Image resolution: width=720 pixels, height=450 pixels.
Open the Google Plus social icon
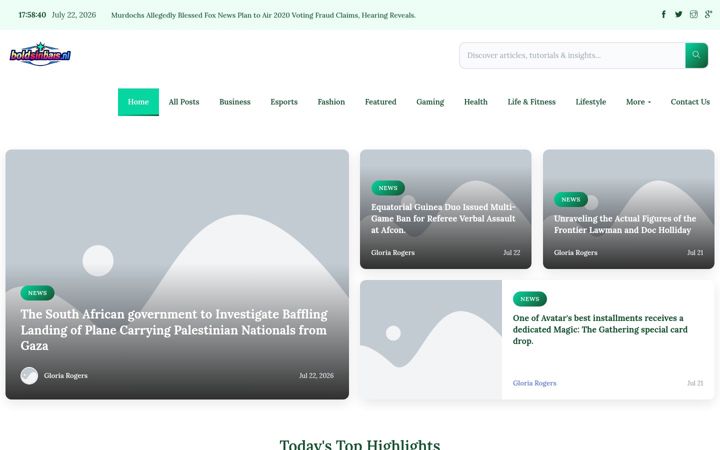709,15
